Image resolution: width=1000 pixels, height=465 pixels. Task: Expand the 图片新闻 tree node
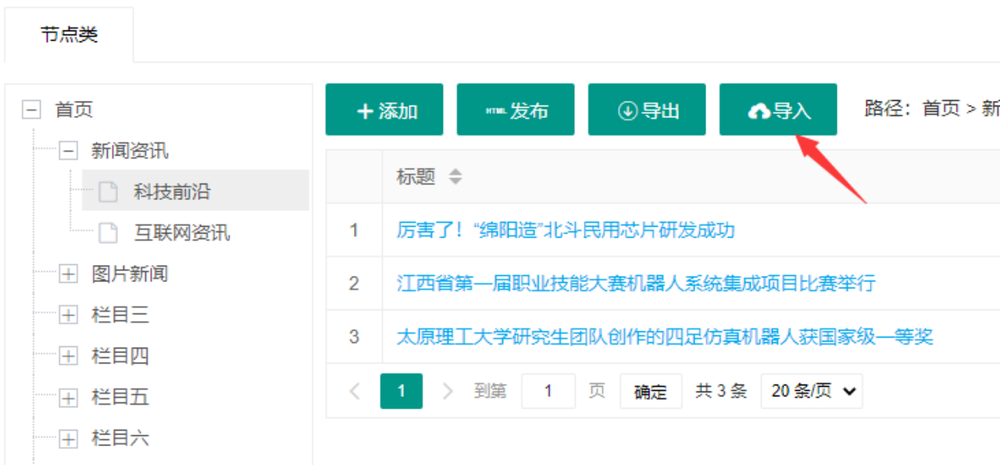68,274
